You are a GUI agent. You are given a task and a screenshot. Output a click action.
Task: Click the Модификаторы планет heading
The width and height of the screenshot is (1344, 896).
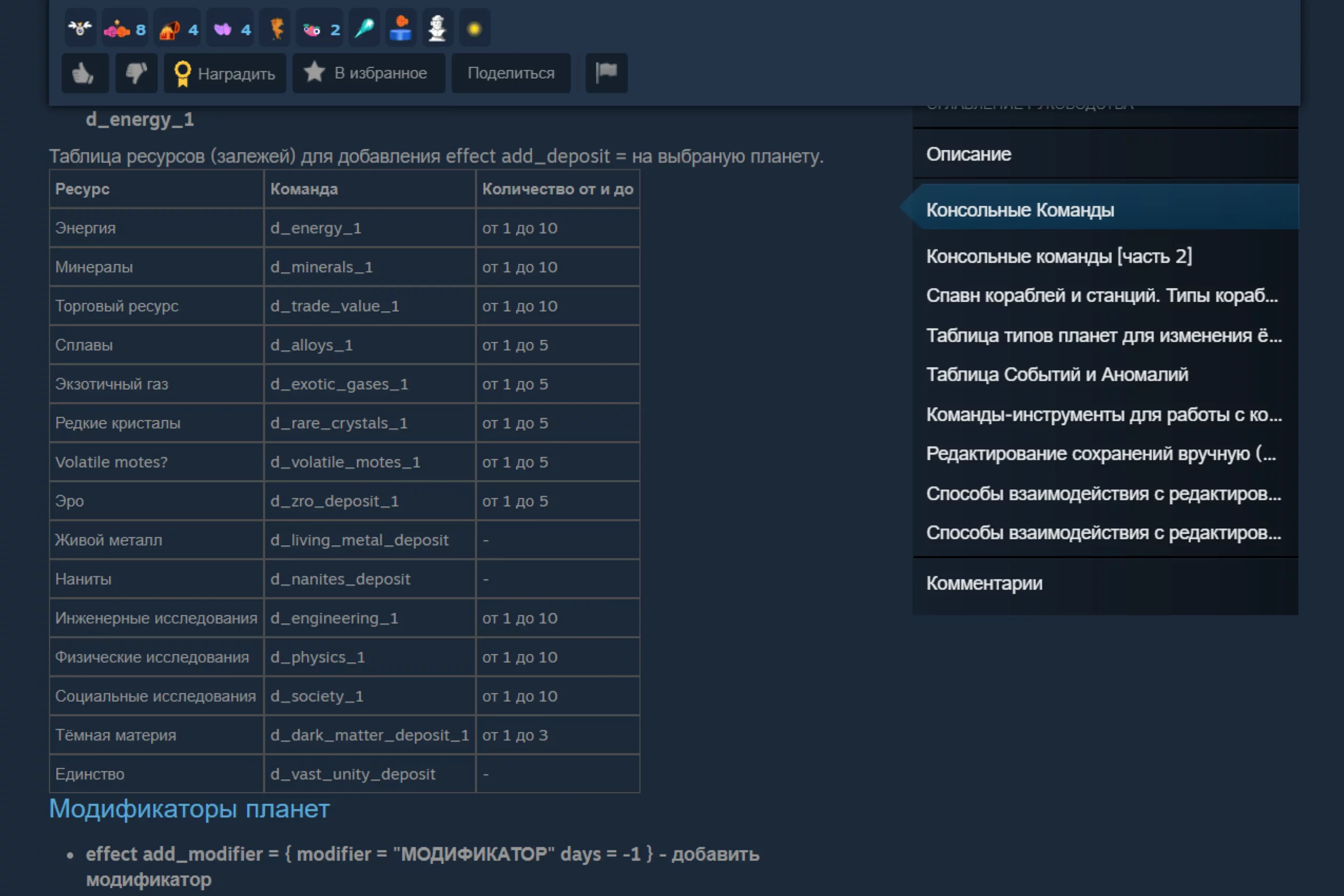pyautogui.click(x=189, y=808)
